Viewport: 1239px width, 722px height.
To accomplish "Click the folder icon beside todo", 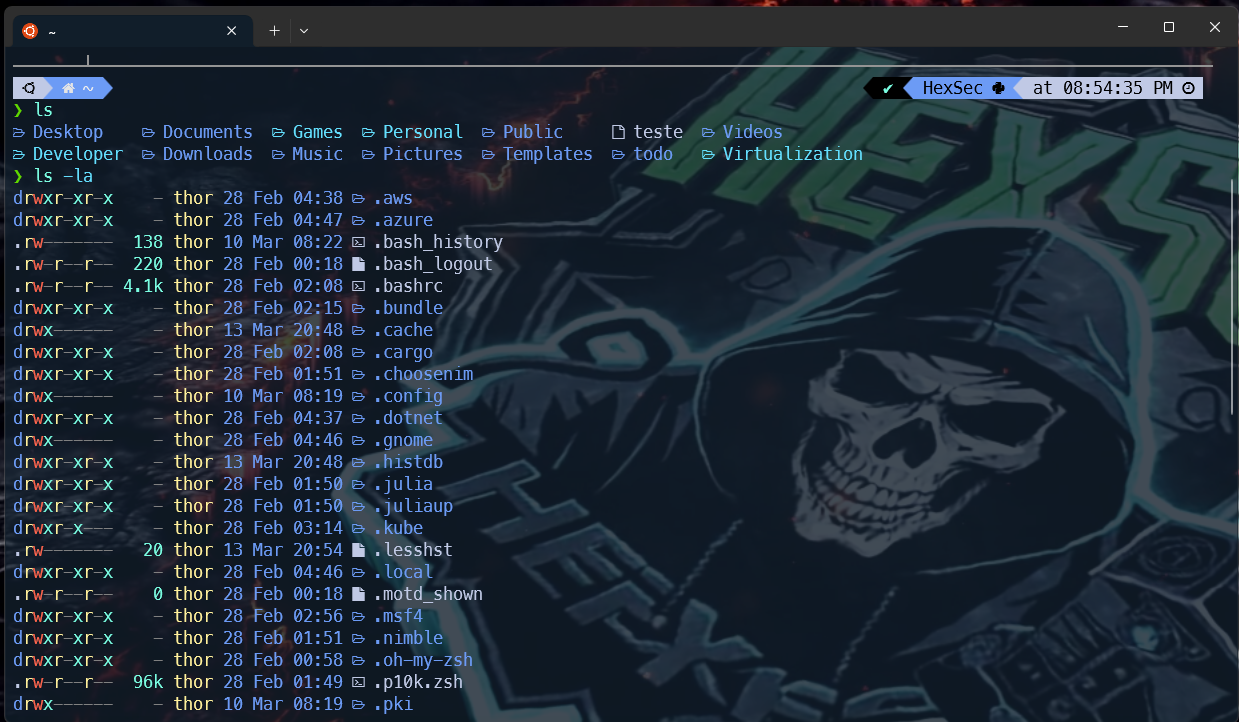I will 619,154.
